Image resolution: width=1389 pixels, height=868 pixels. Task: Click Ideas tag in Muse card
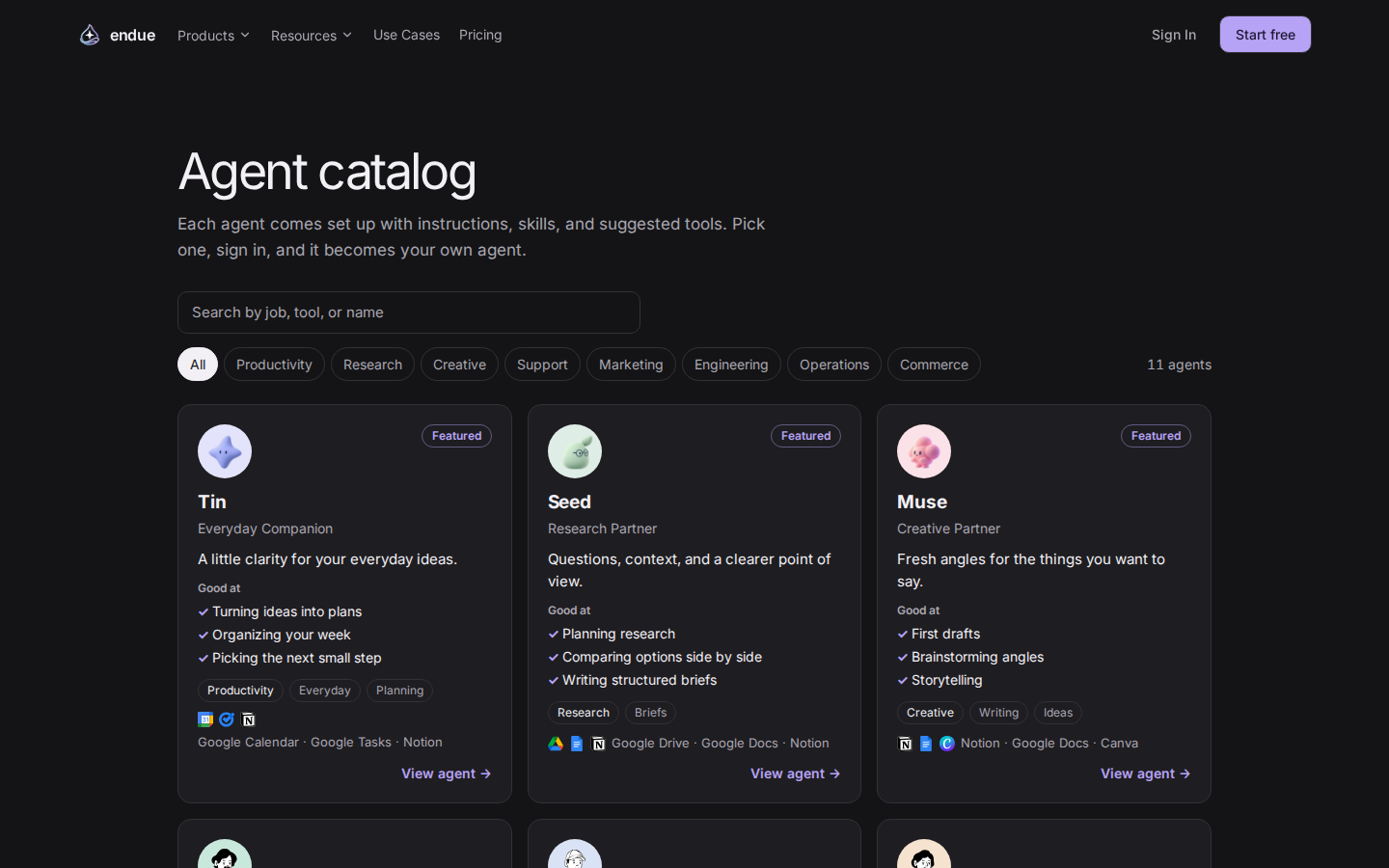[x=1058, y=713]
